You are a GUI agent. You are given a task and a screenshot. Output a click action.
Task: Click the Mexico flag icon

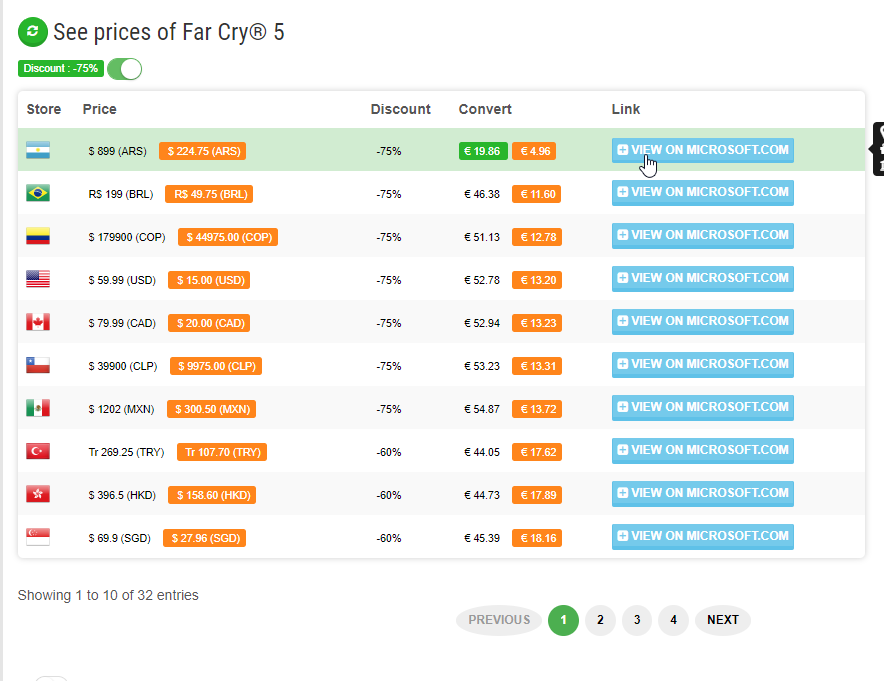coord(38,409)
